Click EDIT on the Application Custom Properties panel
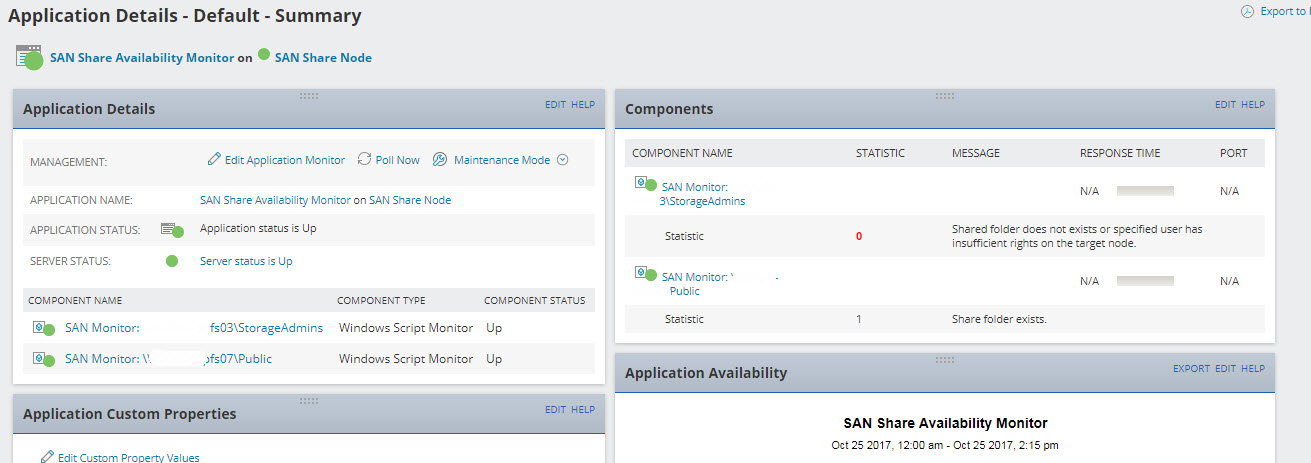The width and height of the screenshot is (1311, 463). coord(555,409)
